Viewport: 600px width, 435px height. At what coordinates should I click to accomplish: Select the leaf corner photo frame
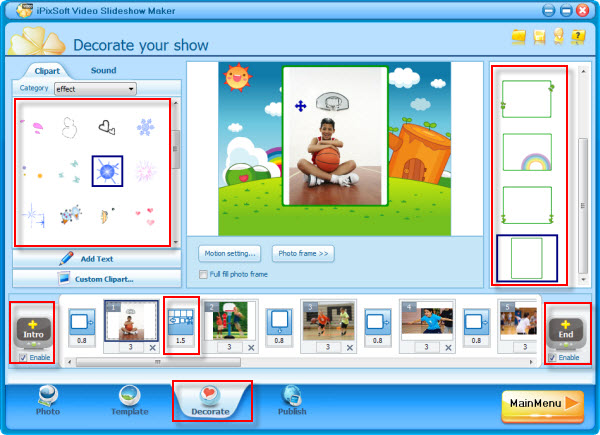point(527,99)
